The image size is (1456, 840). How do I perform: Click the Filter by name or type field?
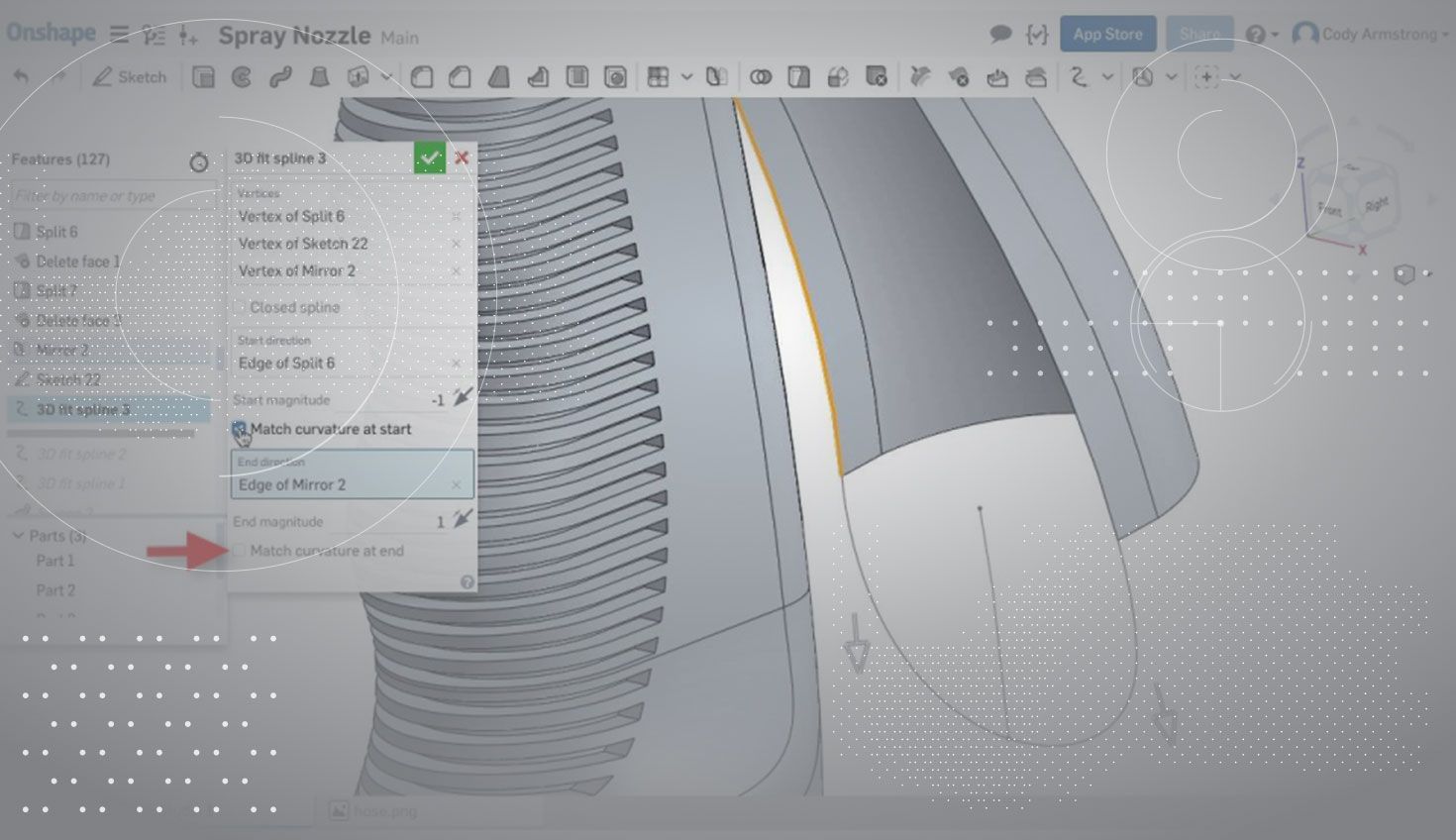click(x=109, y=196)
